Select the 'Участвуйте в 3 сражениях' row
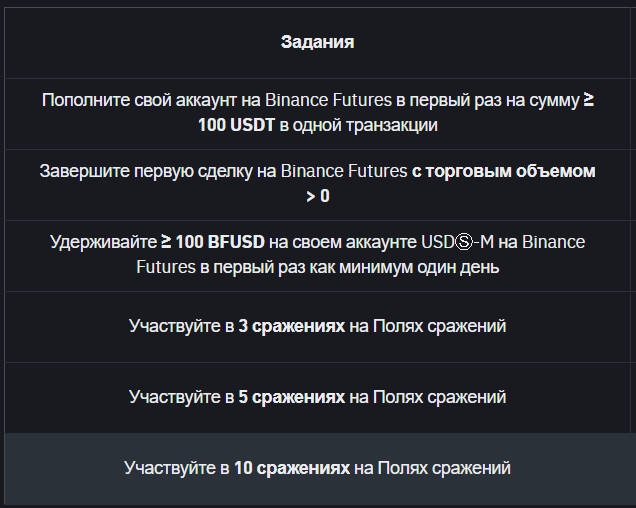636x508 pixels. click(x=318, y=327)
